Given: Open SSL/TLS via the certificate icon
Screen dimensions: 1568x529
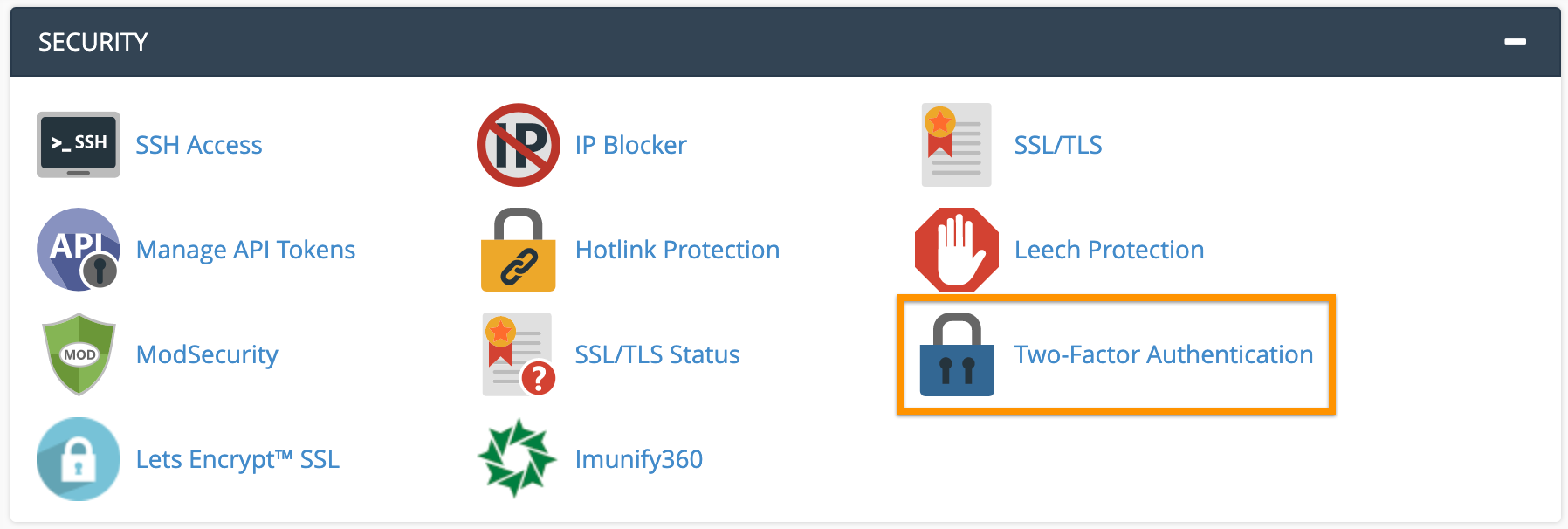Looking at the screenshot, I should [x=955, y=145].
